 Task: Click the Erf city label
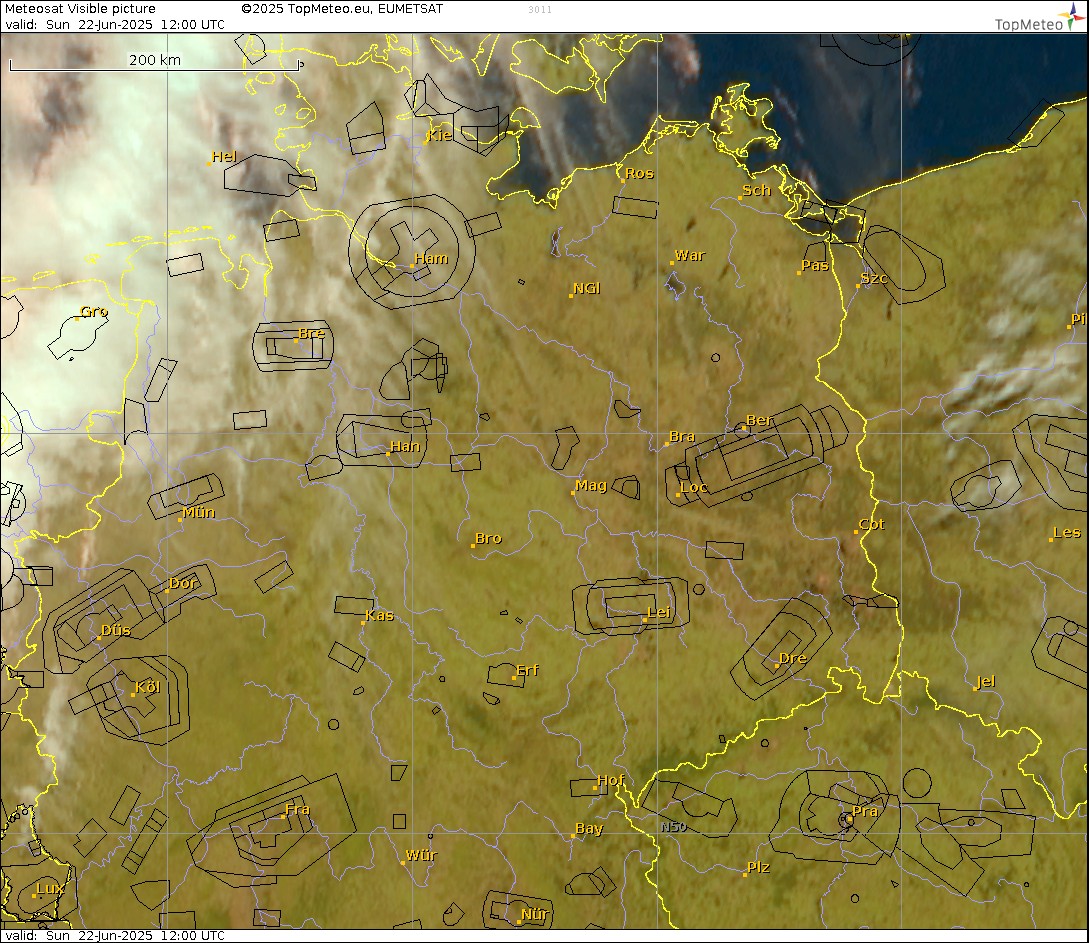coord(527,669)
